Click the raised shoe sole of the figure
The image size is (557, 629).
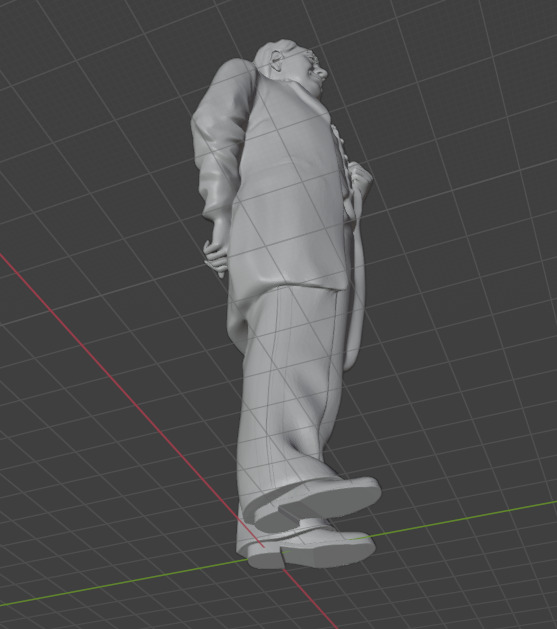pos(317,505)
